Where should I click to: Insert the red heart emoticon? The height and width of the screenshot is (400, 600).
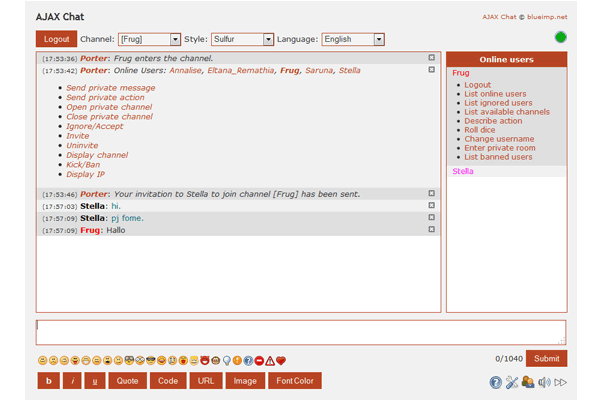coord(281,360)
